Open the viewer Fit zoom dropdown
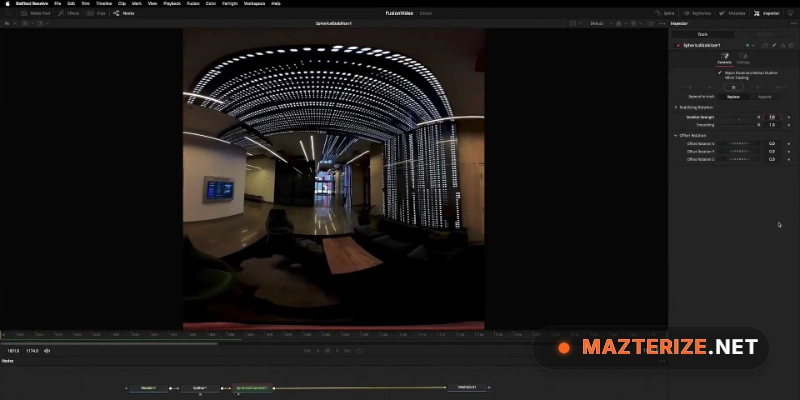This screenshot has width=800, height=400. pyautogui.click(x=10, y=23)
